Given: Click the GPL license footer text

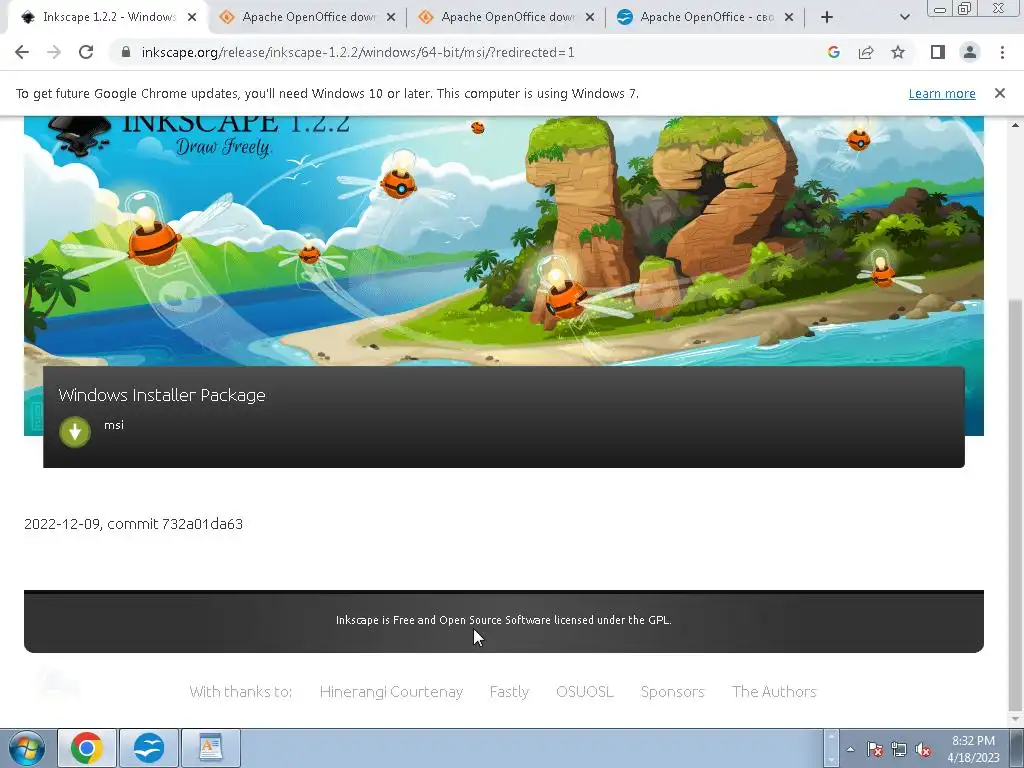Looking at the screenshot, I should [x=504, y=620].
